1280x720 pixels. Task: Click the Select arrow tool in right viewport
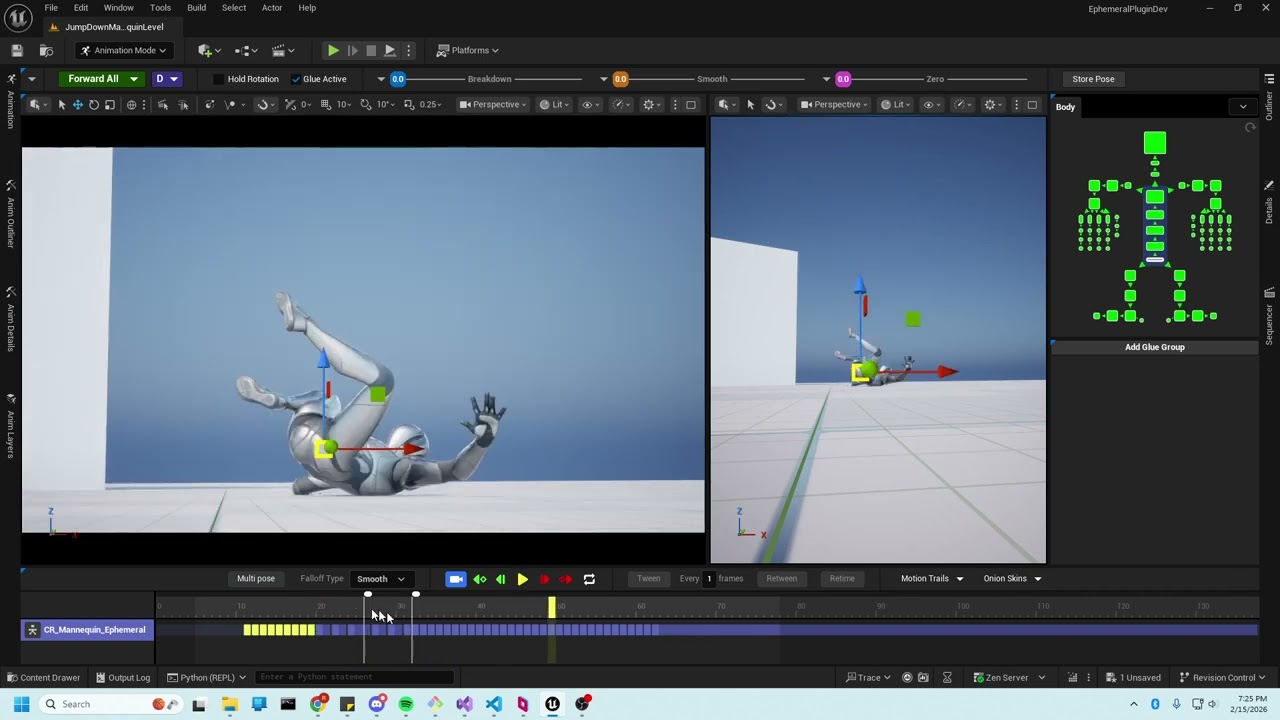(751, 104)
